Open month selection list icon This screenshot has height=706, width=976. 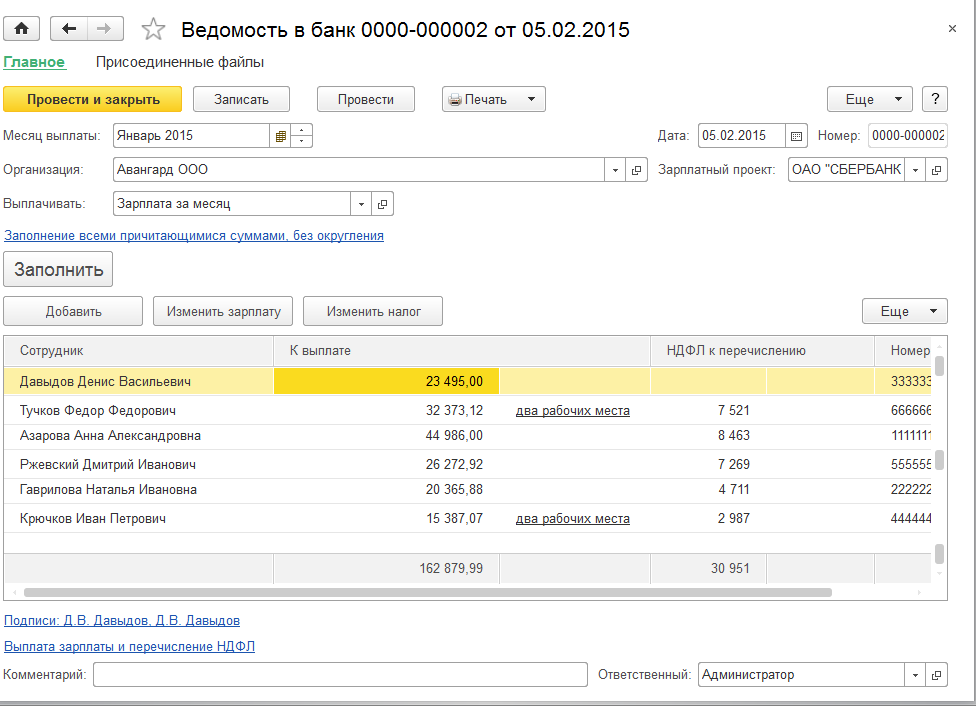[281, 136]
